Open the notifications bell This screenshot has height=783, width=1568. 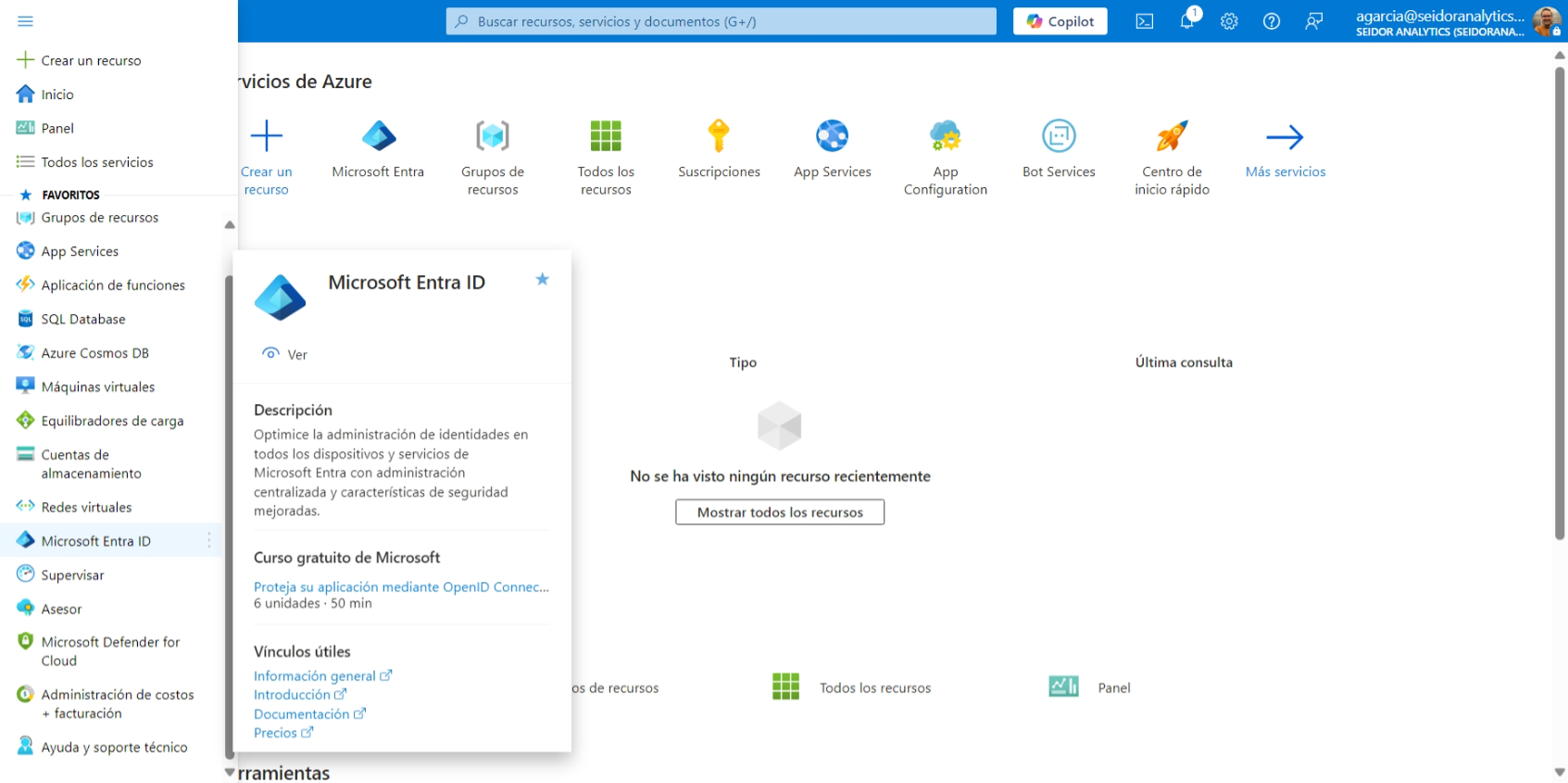click(1186, 21)
